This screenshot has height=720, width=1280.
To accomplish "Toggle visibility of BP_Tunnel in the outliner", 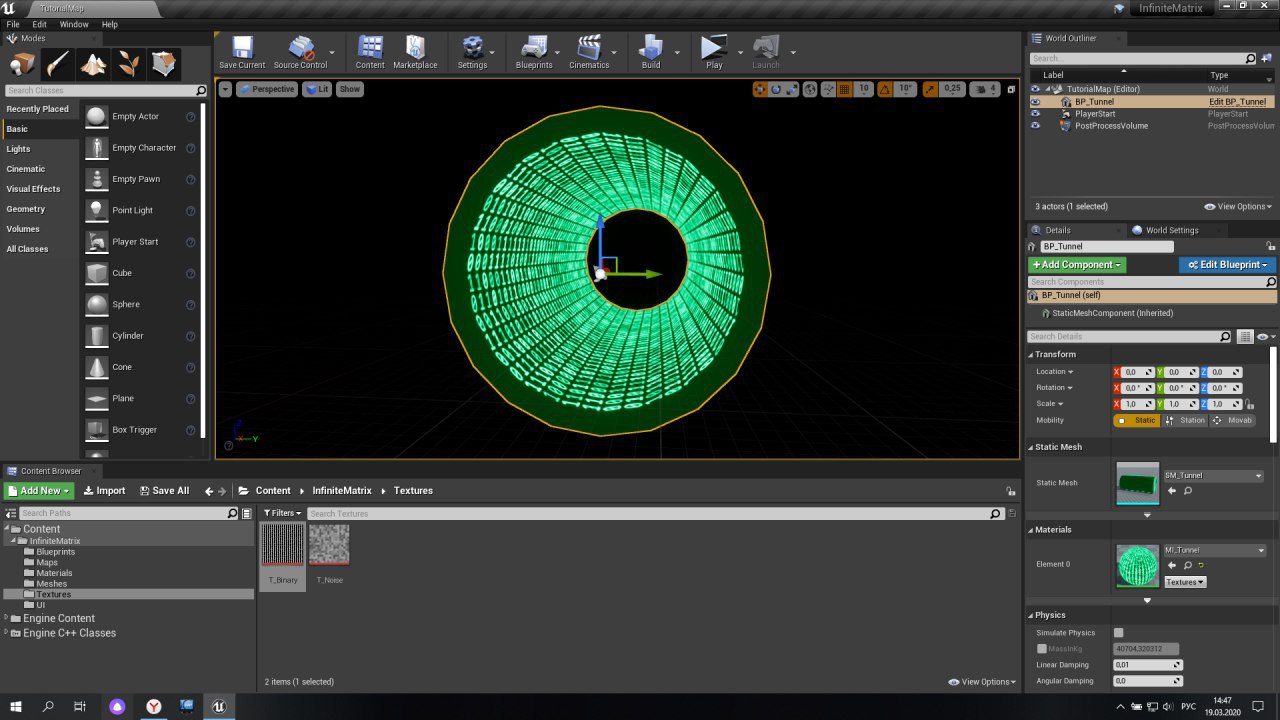I will 1036,102.
